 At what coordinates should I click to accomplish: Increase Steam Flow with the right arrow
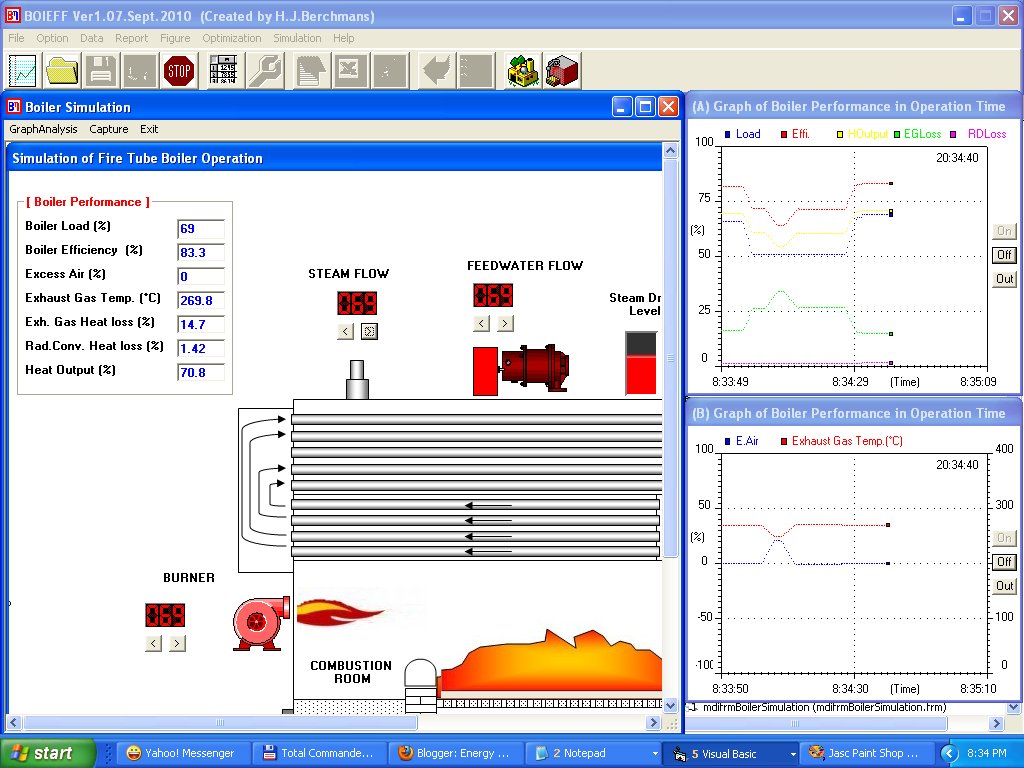(369, 329)
